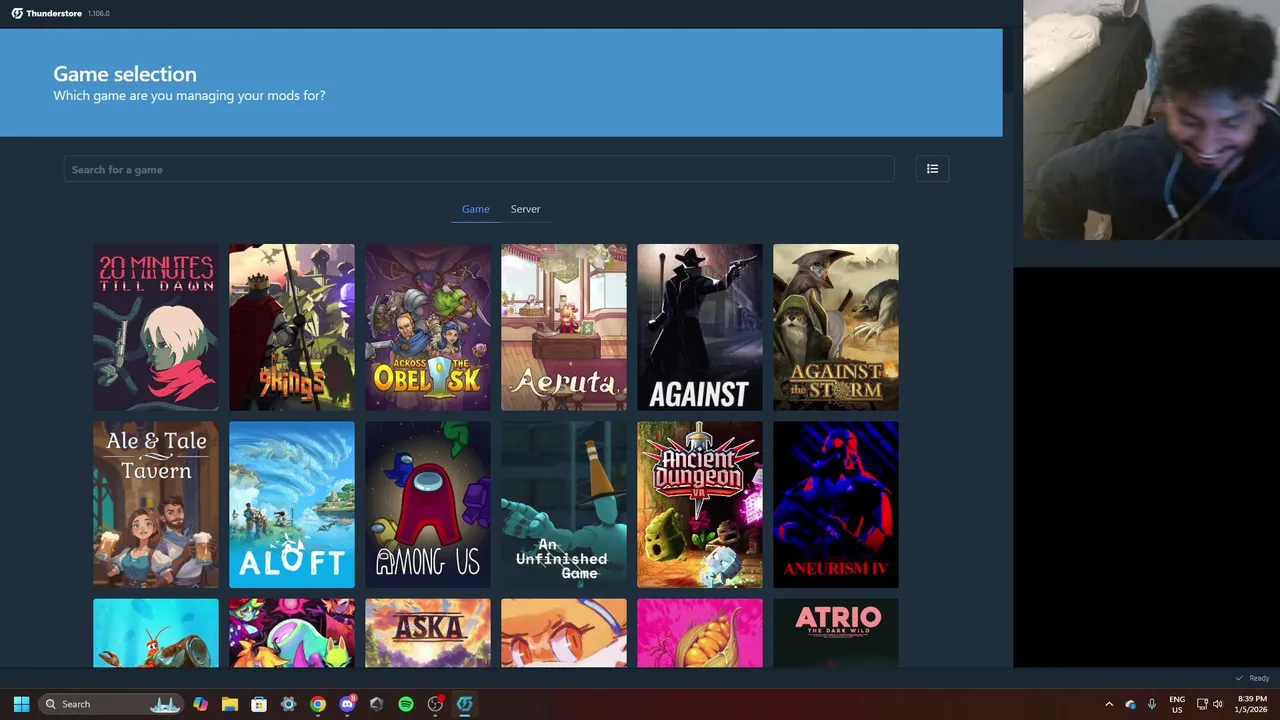The height and width of the screenshot is (720, 1280).
Task: Open the taskbar Search box
Action: pyautogui.click(x=111, y=704)
